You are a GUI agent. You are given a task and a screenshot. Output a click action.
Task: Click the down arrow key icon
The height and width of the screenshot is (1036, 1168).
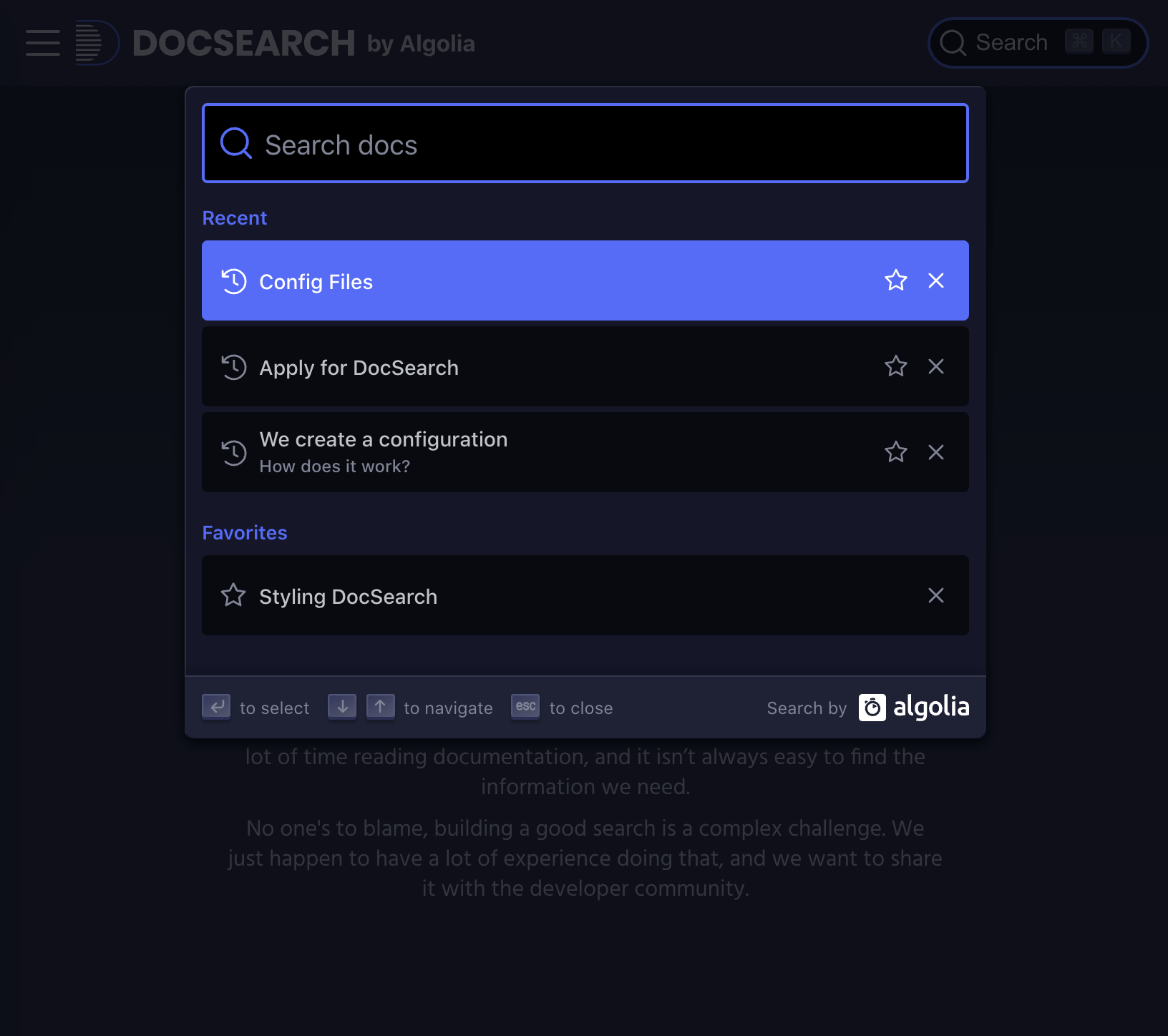tap(342, 707)
